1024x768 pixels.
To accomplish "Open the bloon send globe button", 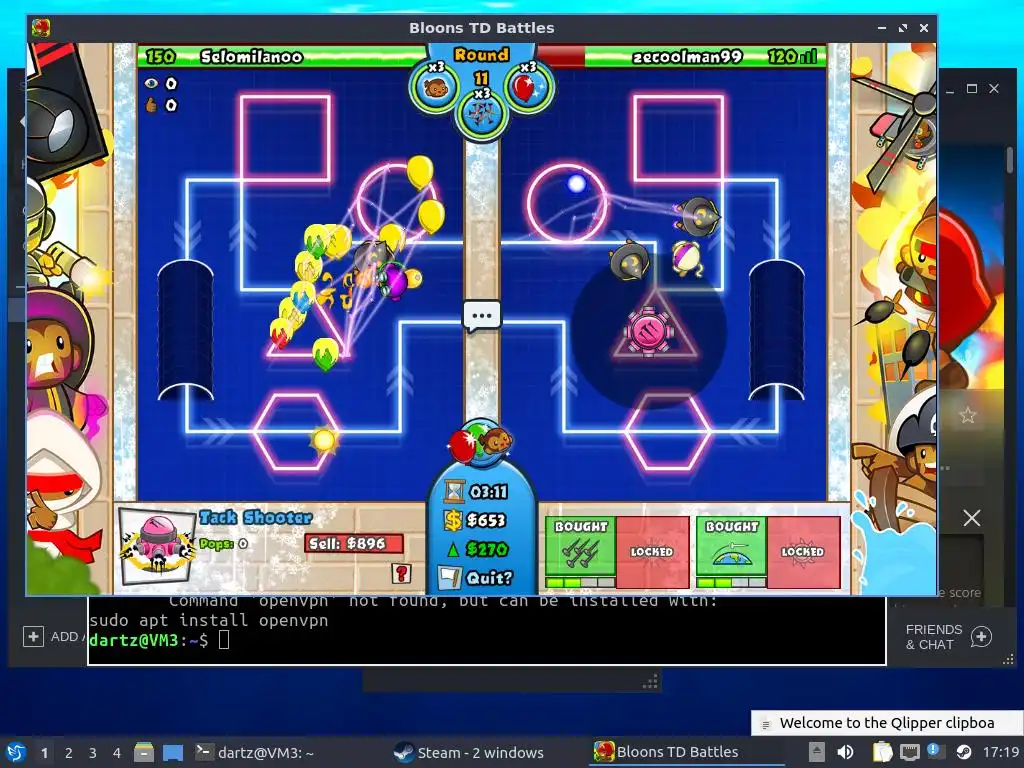I will coord(481,442).
